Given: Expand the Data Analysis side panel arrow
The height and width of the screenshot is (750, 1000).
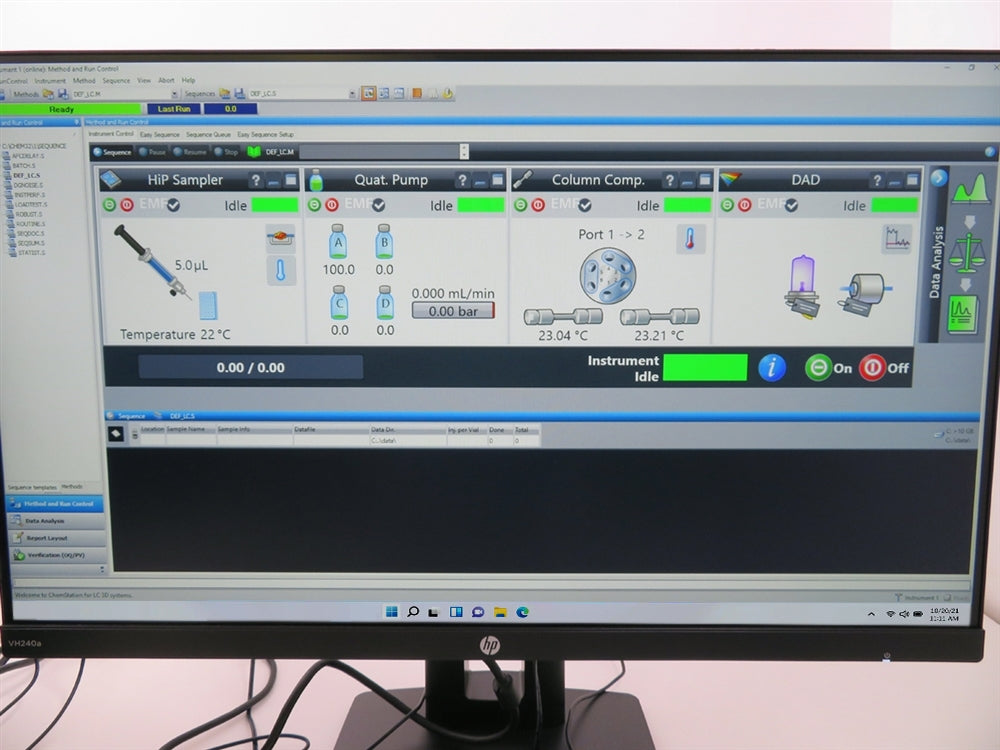Looking at the screenshot, I should (938, 178).
